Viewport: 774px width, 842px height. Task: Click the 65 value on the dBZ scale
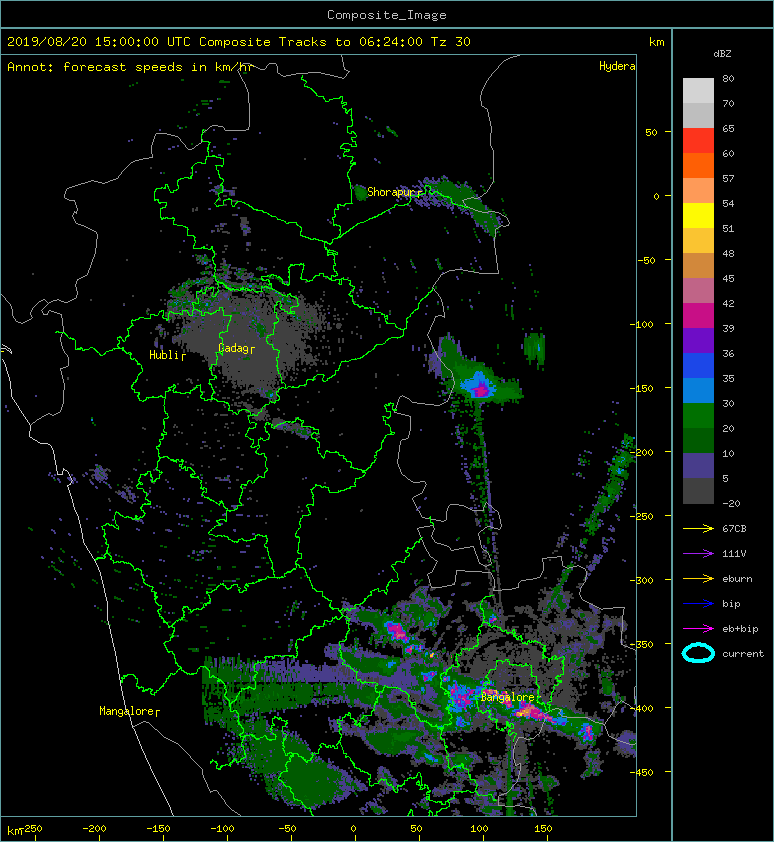pyautogui.click(x=728, y=128)
